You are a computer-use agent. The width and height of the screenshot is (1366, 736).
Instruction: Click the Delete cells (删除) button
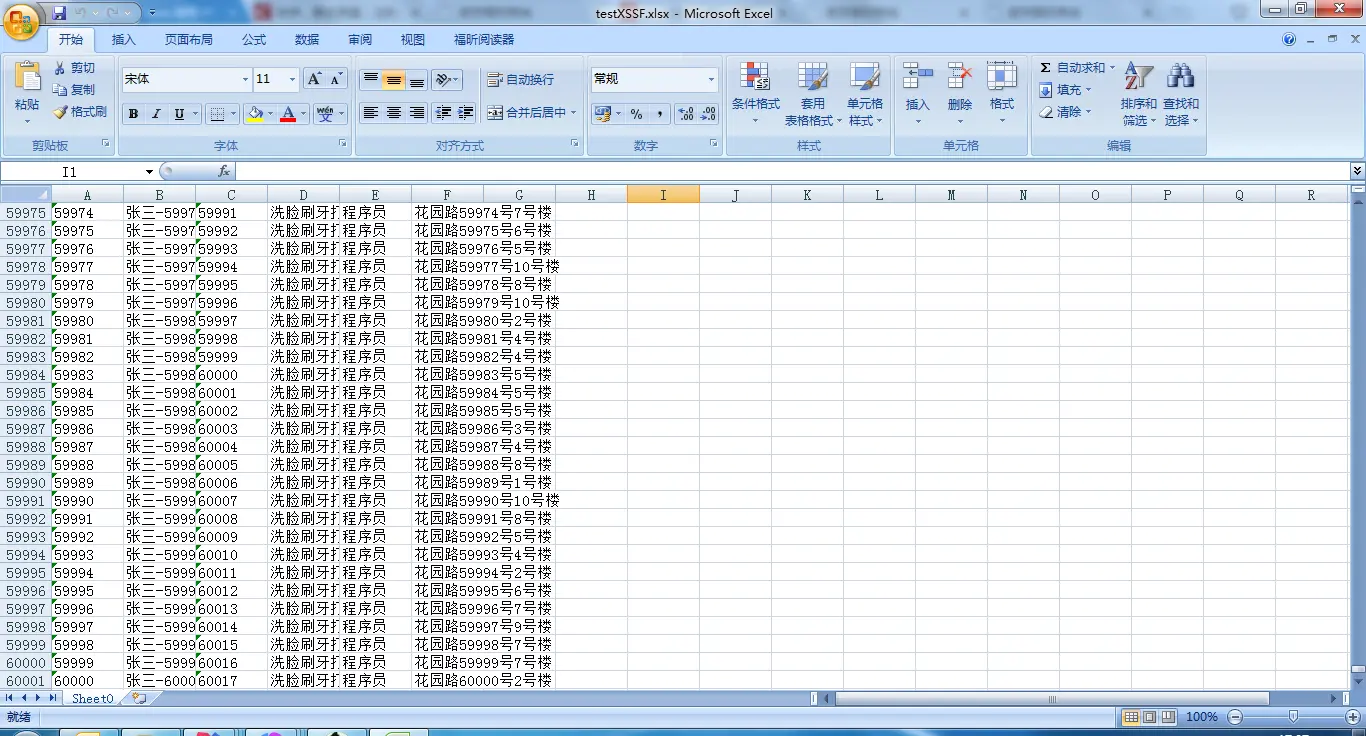(960, 94)
